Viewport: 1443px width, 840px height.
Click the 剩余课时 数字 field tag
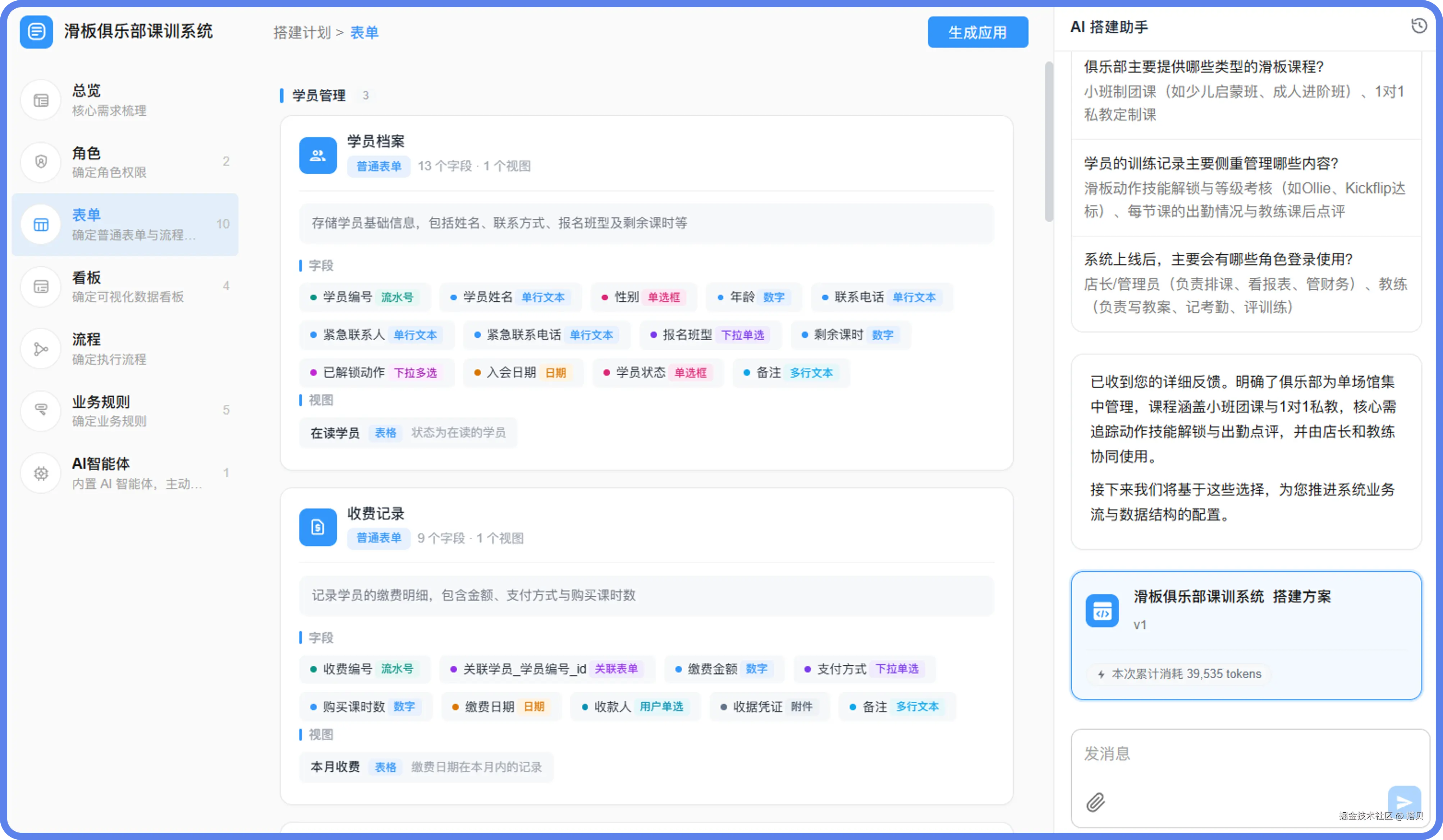coord(850,335)
